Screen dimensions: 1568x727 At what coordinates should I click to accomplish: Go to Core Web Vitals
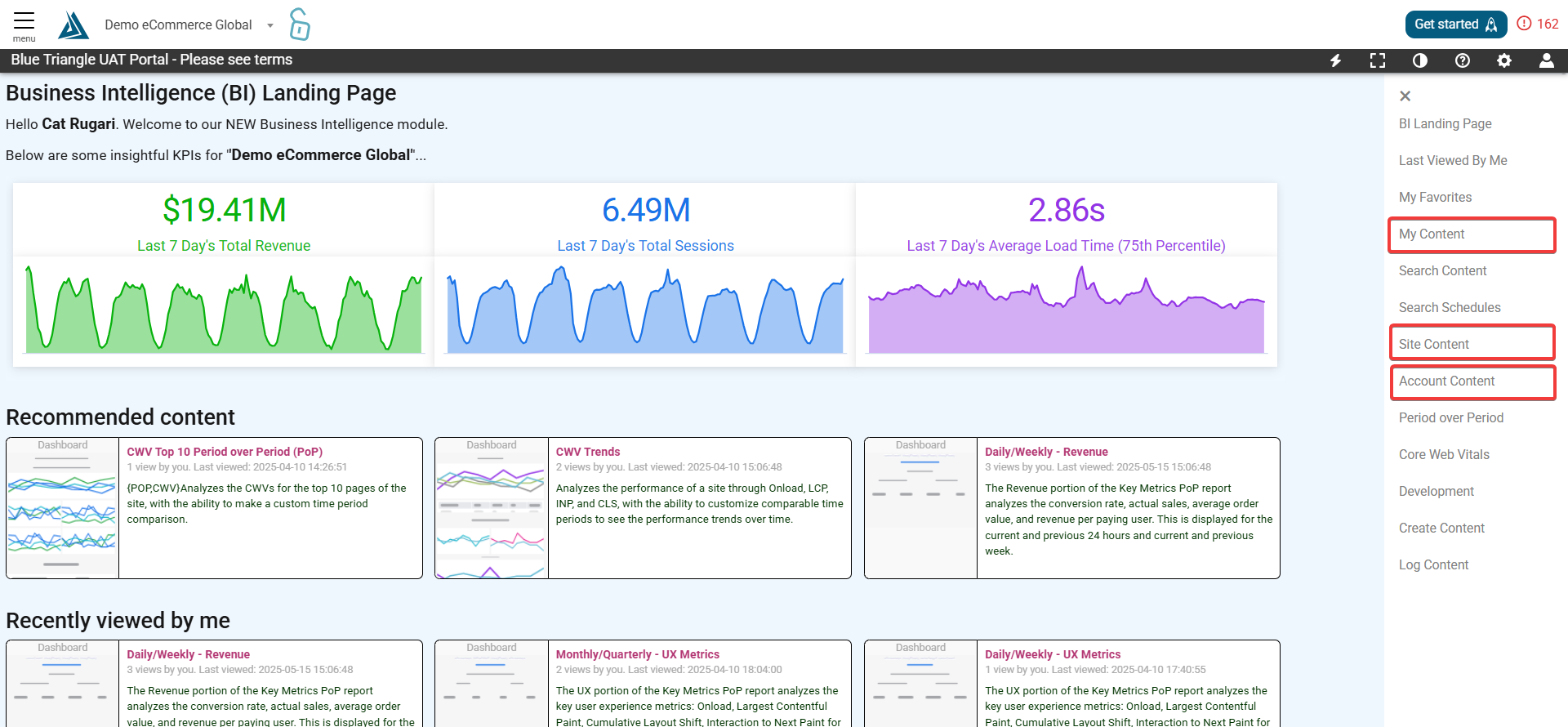pos(1444,454)
